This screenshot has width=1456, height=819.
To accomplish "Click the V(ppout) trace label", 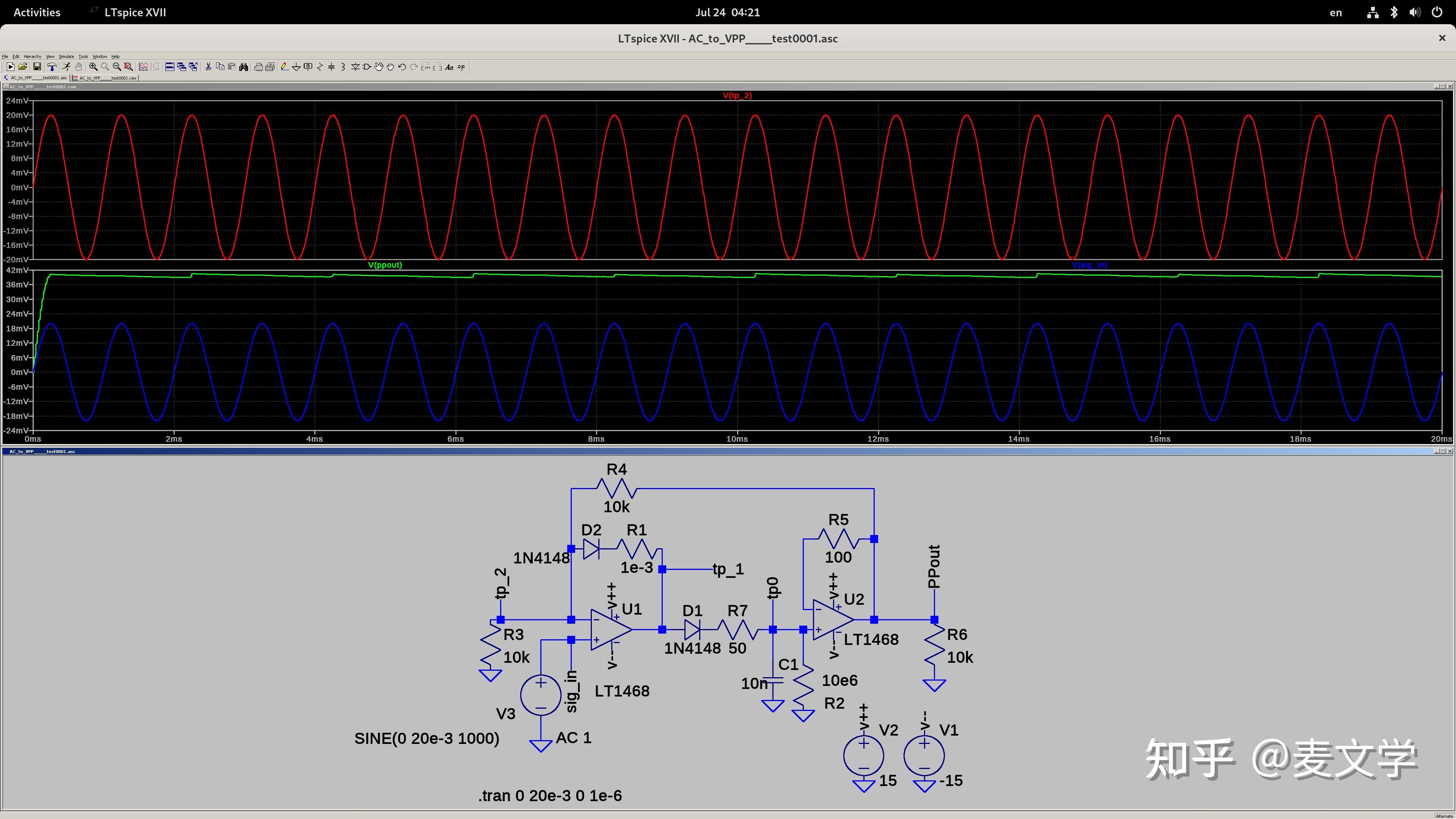I will [384, 265].
